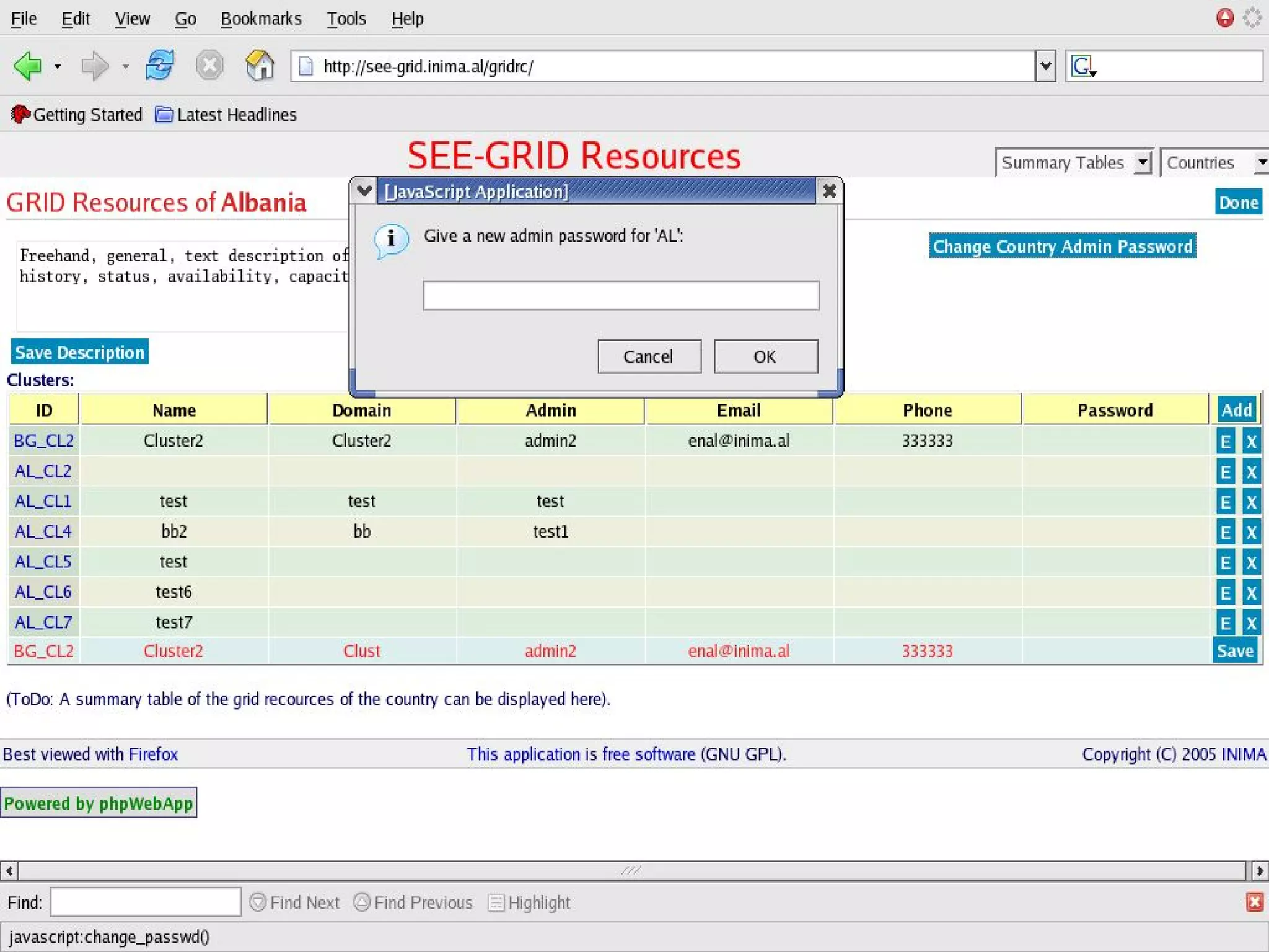Toggle Highlight option in Find bar
The image size is (1269, 952).
(x=529, y=902)
